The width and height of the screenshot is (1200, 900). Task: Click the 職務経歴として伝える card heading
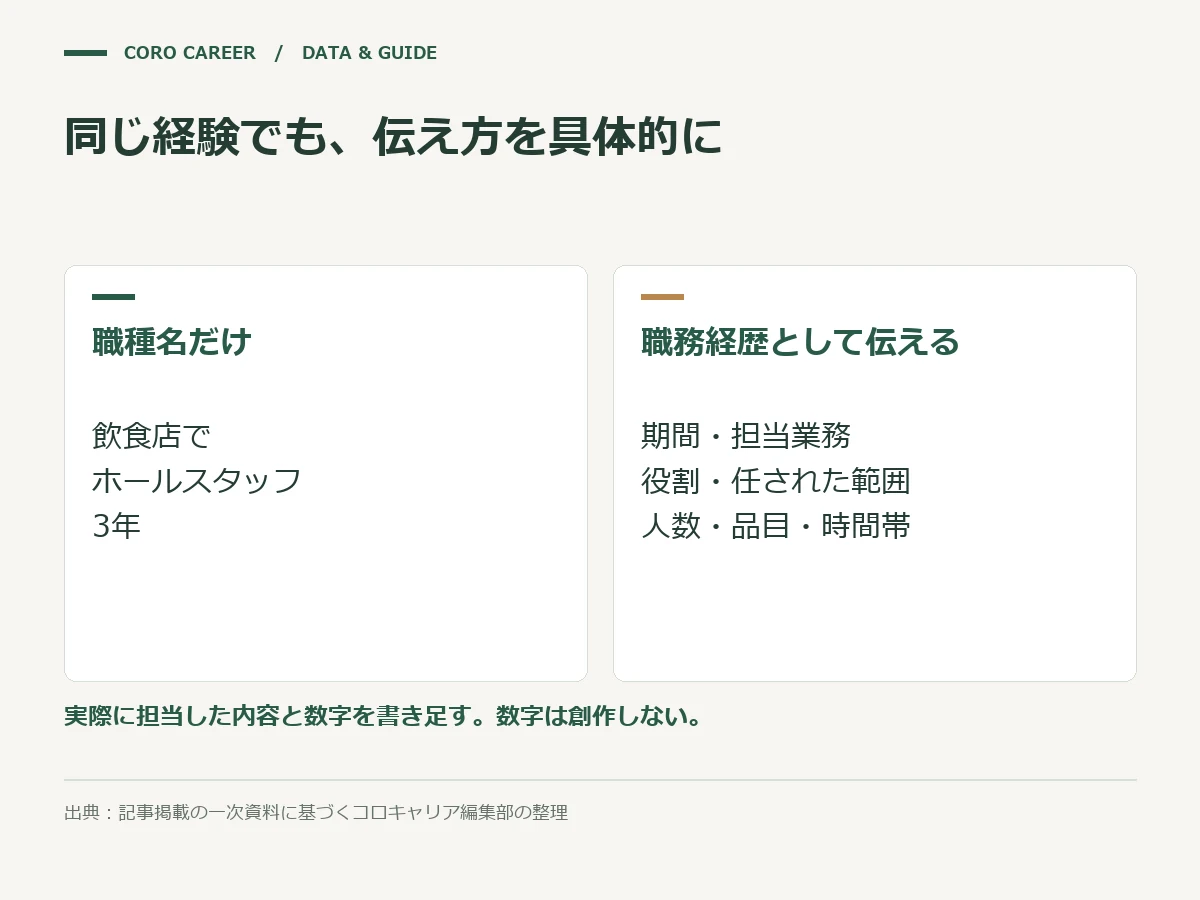tap(800, 342)
